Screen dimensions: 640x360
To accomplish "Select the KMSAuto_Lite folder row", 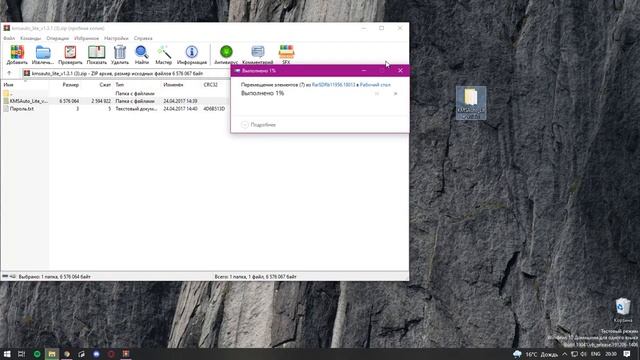I will click(115, 101).
